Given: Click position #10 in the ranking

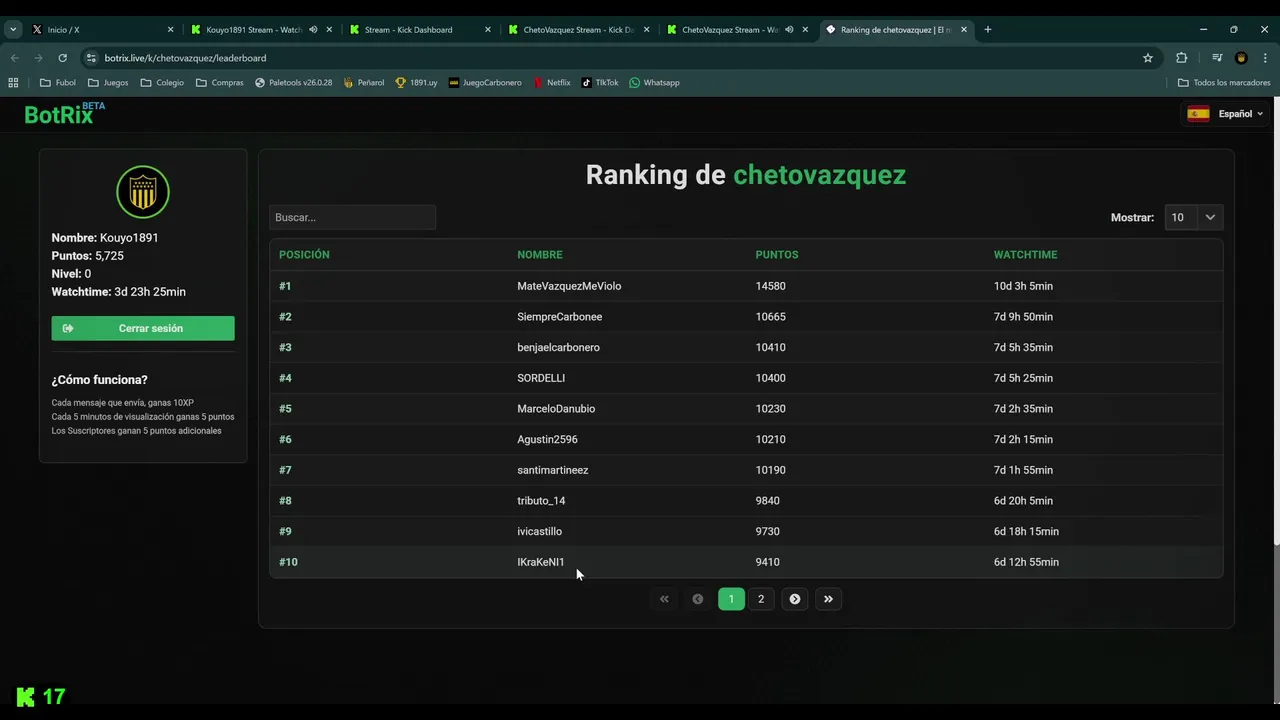Looking at the screenshot, I should click(288, 562).
